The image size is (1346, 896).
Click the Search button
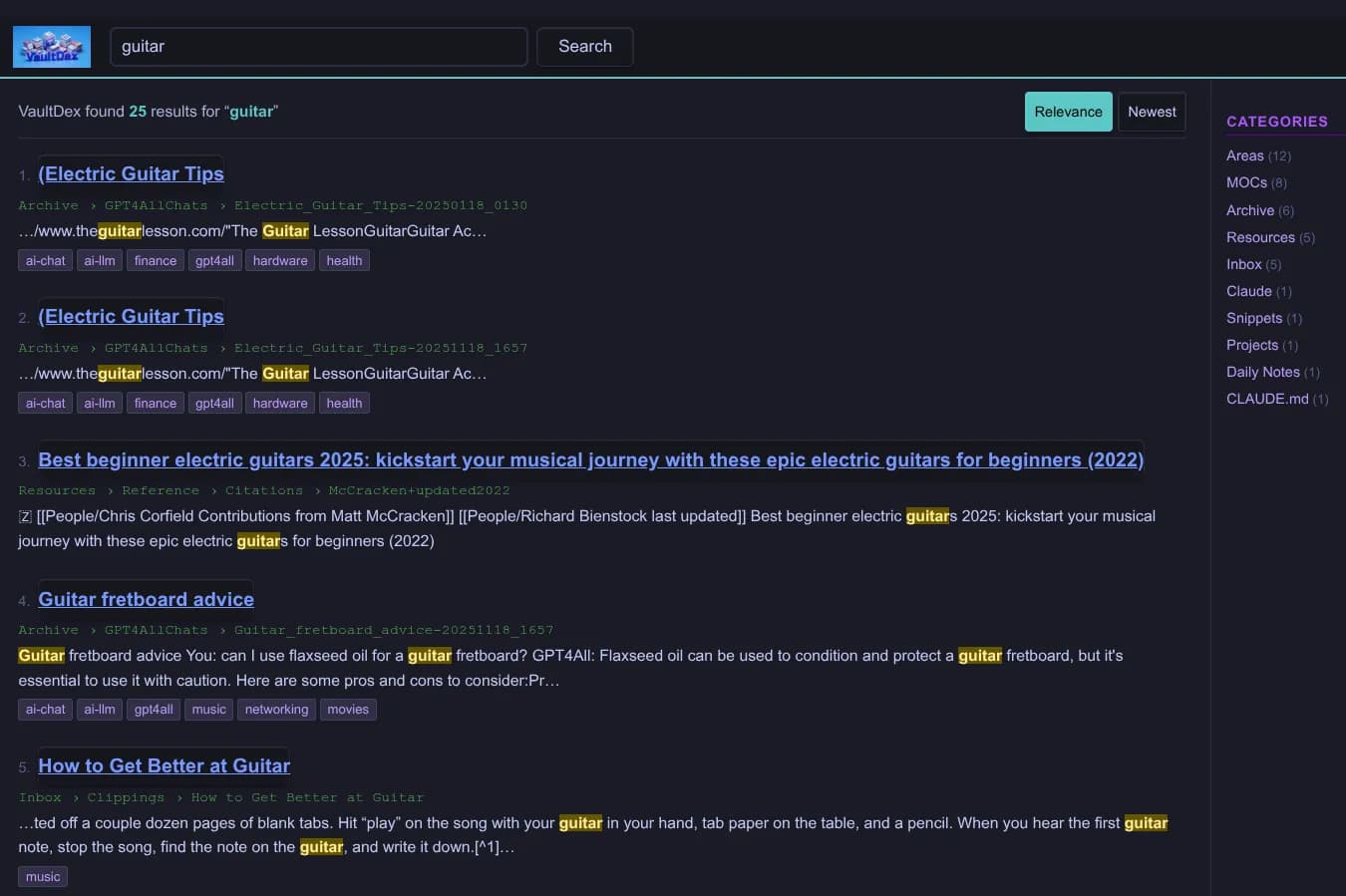pos(585,47)
